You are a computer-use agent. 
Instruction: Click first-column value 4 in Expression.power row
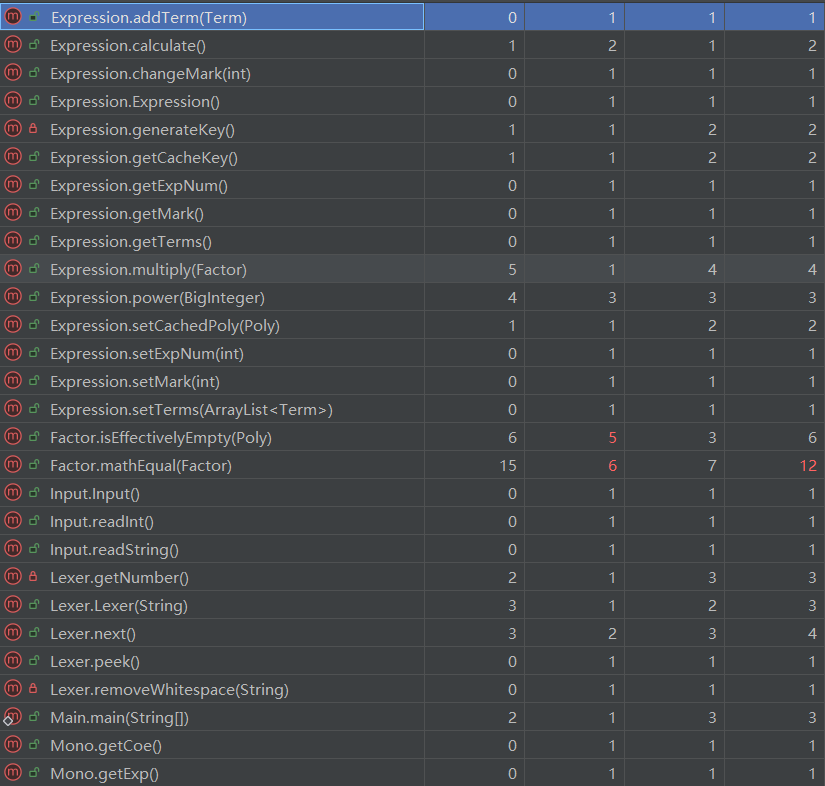pos(512,298)
